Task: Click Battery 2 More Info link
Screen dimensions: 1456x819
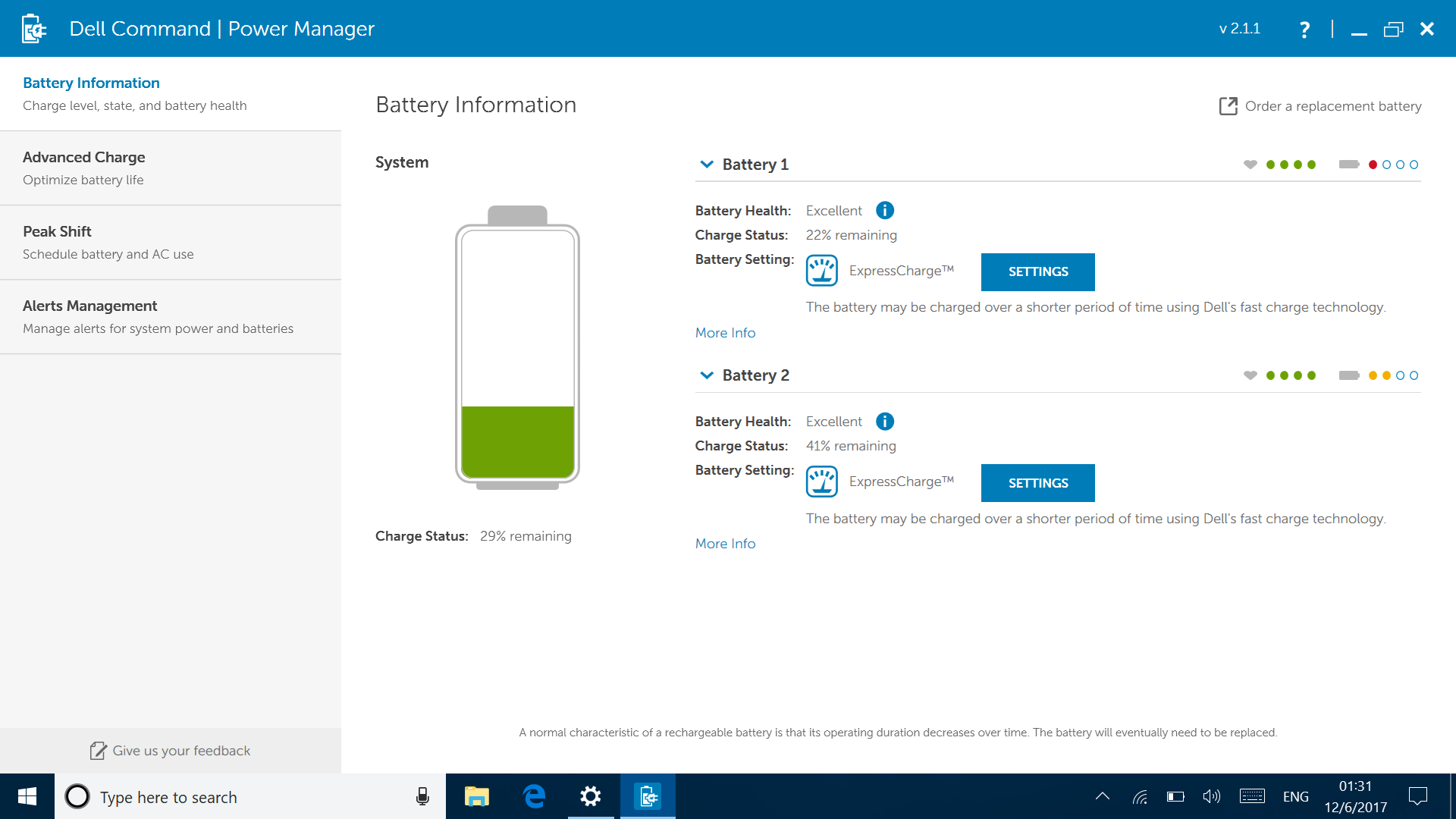Action: pyautogui.click(x=725, y=544)
